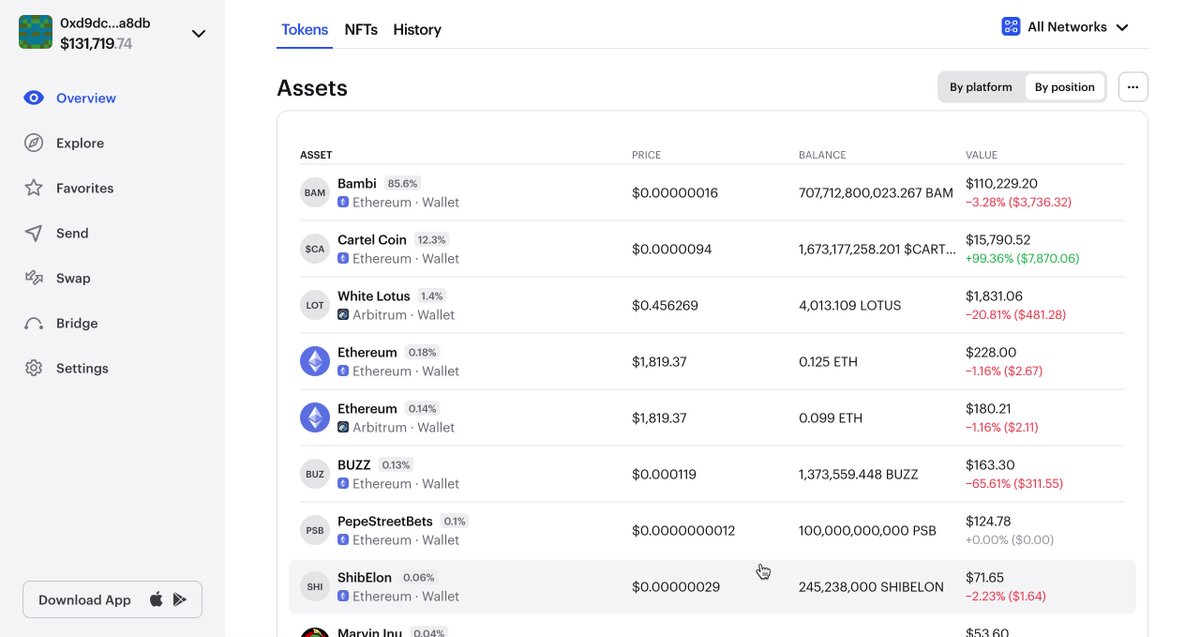
Task: Click the All Networks grid icon
Action: click(x=1011, y=27)
